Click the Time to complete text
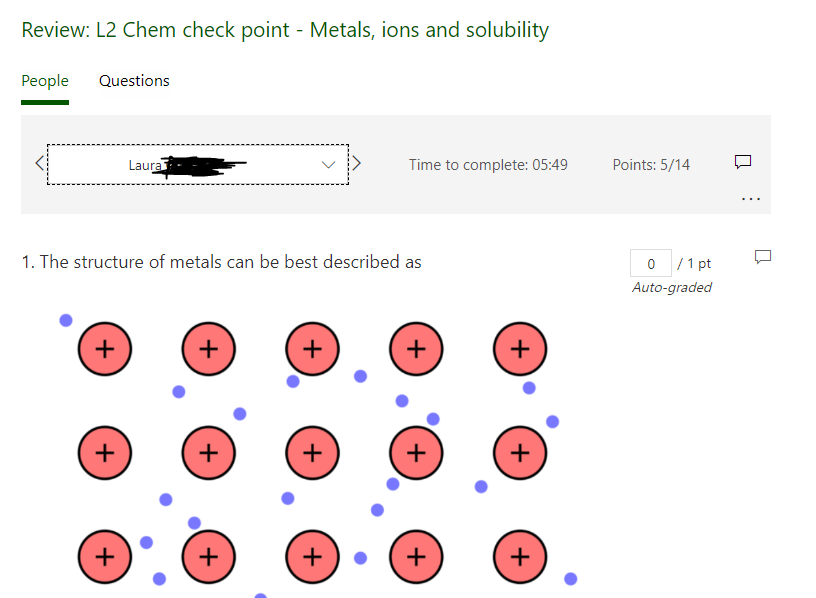816x598 pixels. (488, 164)
